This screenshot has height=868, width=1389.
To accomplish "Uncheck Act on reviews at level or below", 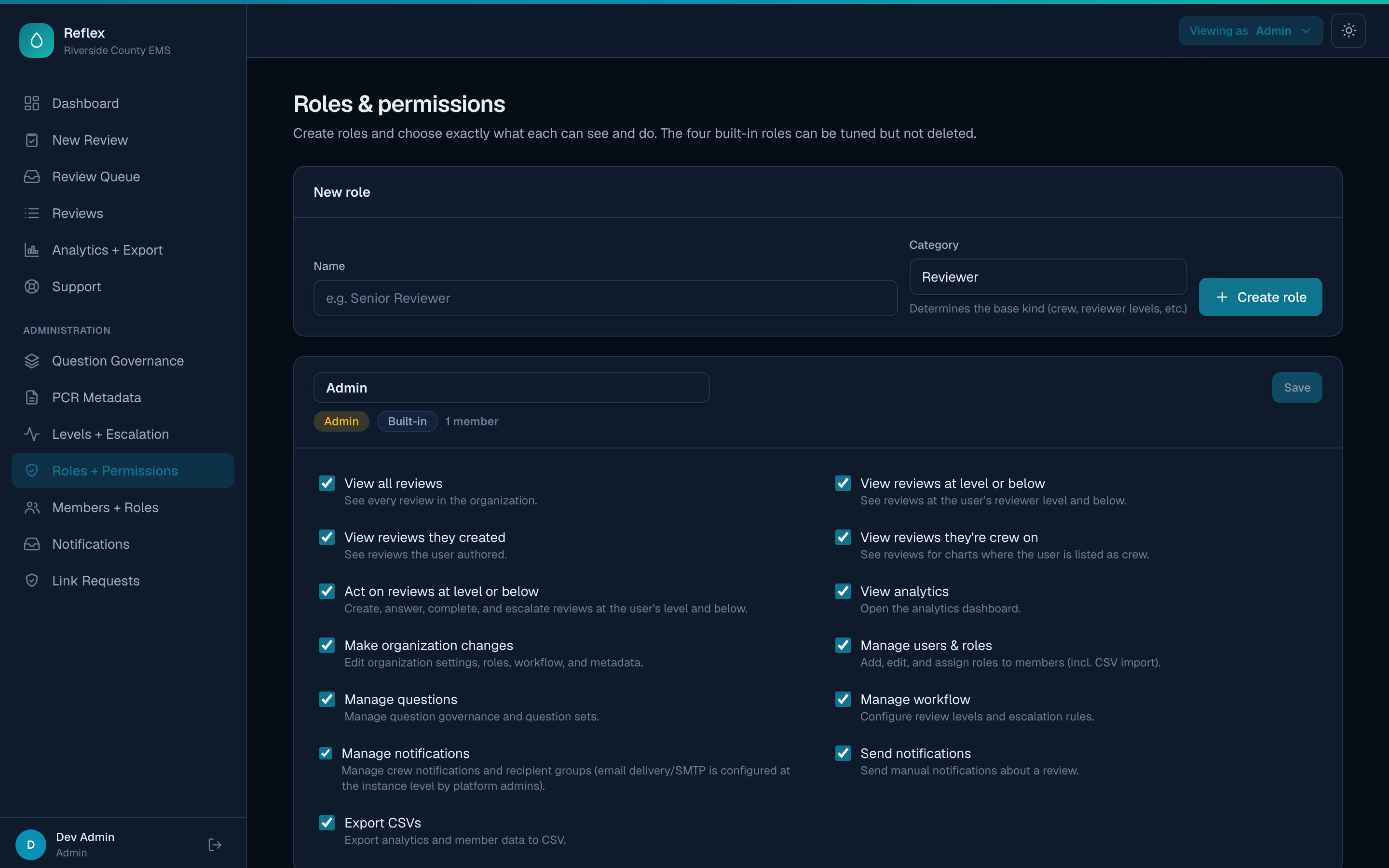I will [327, 591].
